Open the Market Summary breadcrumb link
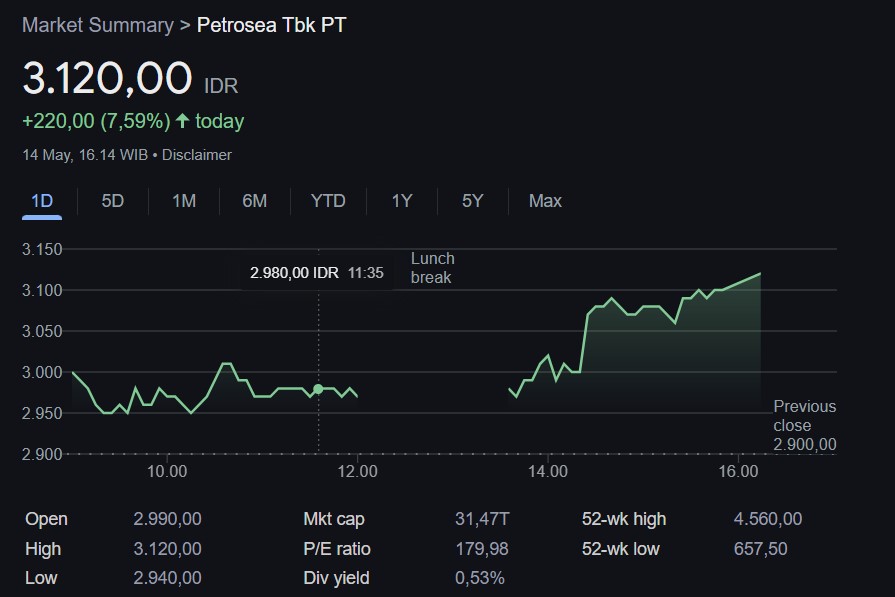 coord(97,25)
